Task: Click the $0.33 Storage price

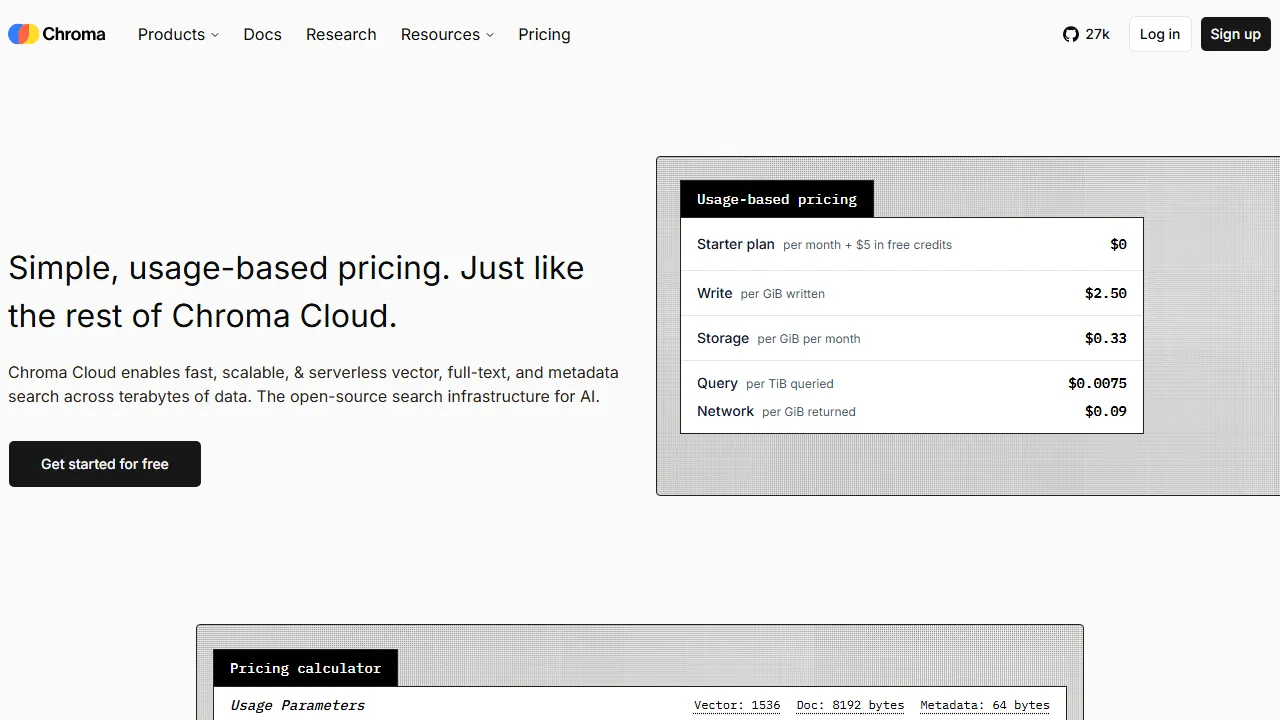Action: 1106,338
